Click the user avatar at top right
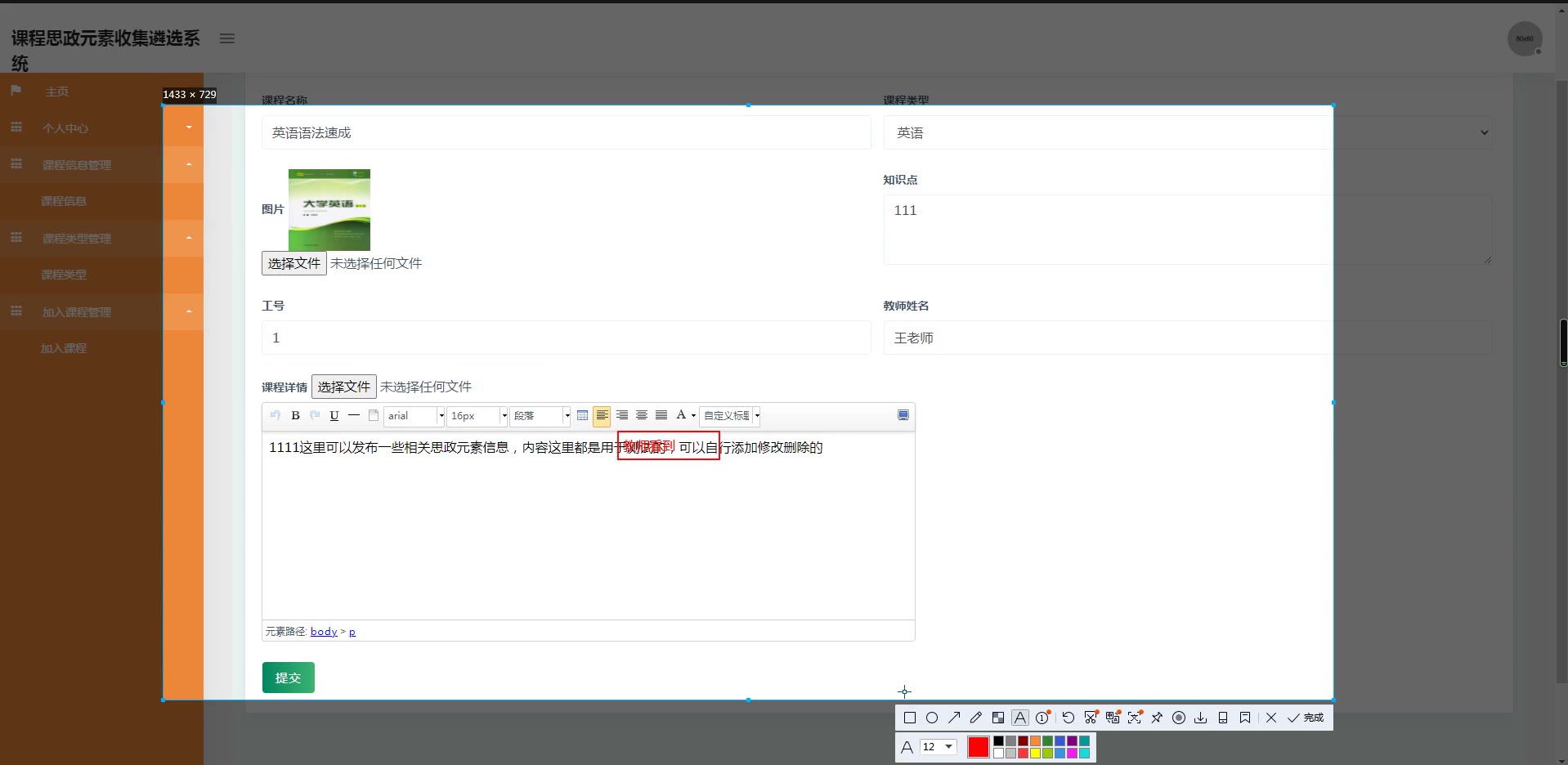1568x765 pixels. 1525,38
